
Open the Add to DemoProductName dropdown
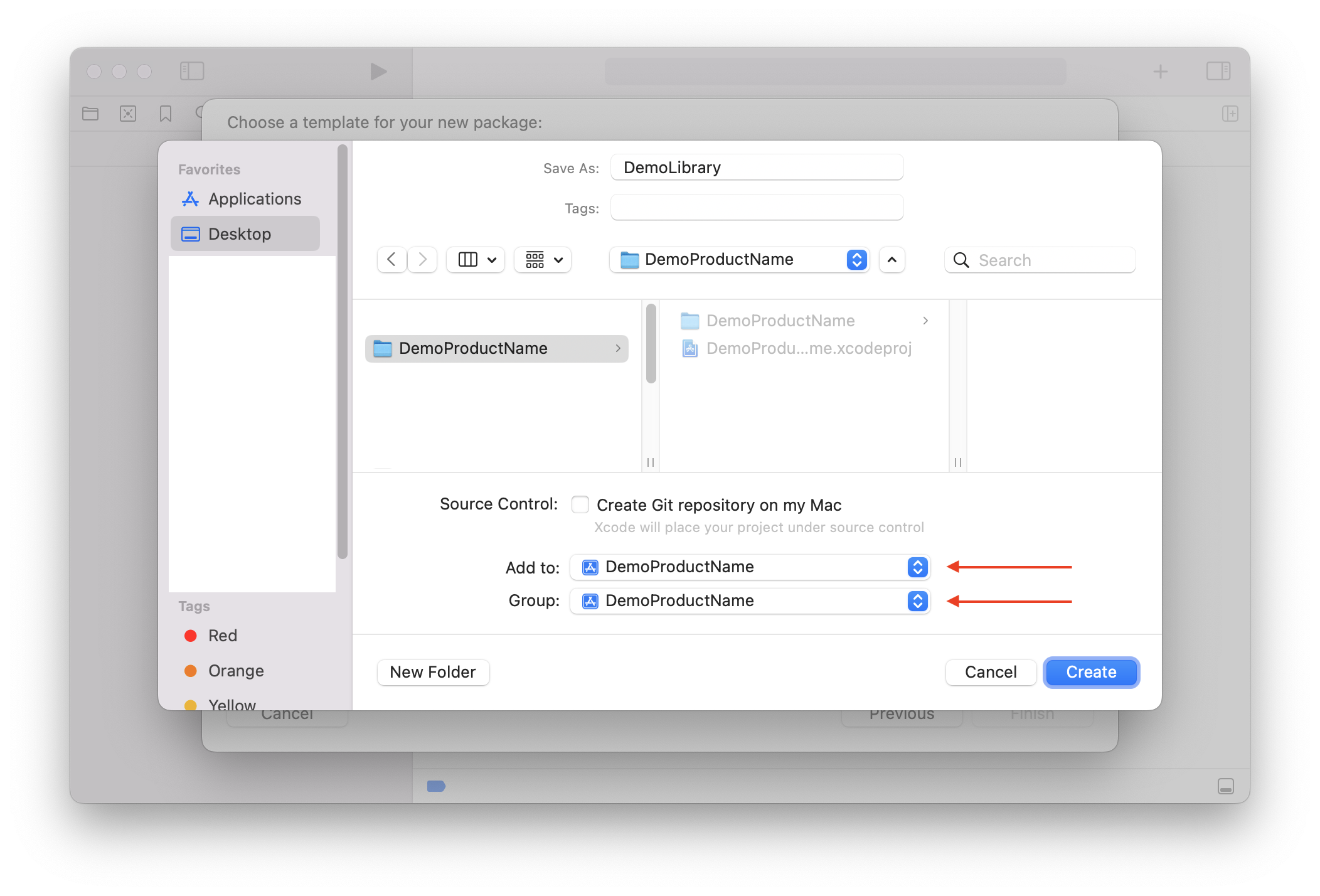(x=750, y=567)
